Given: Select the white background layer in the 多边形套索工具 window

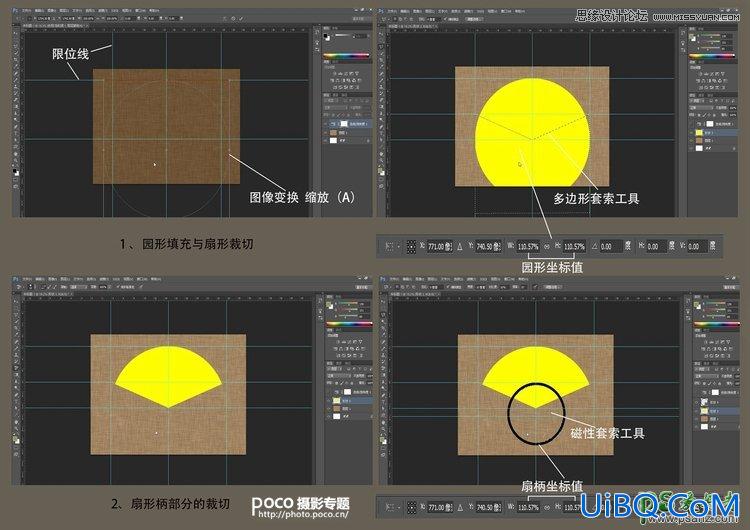Looking at the screenshot, I should point(714,148).
